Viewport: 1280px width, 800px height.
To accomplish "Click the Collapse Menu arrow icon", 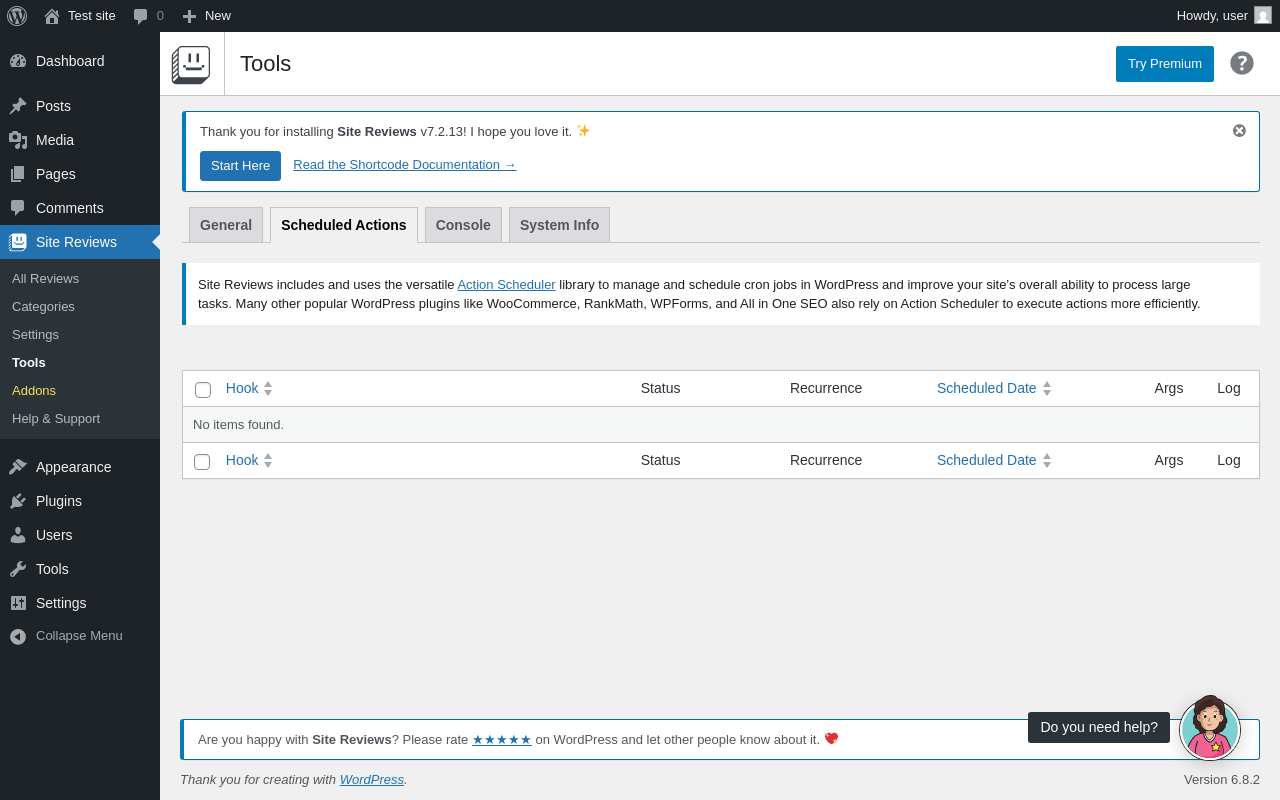I will 18,636.
